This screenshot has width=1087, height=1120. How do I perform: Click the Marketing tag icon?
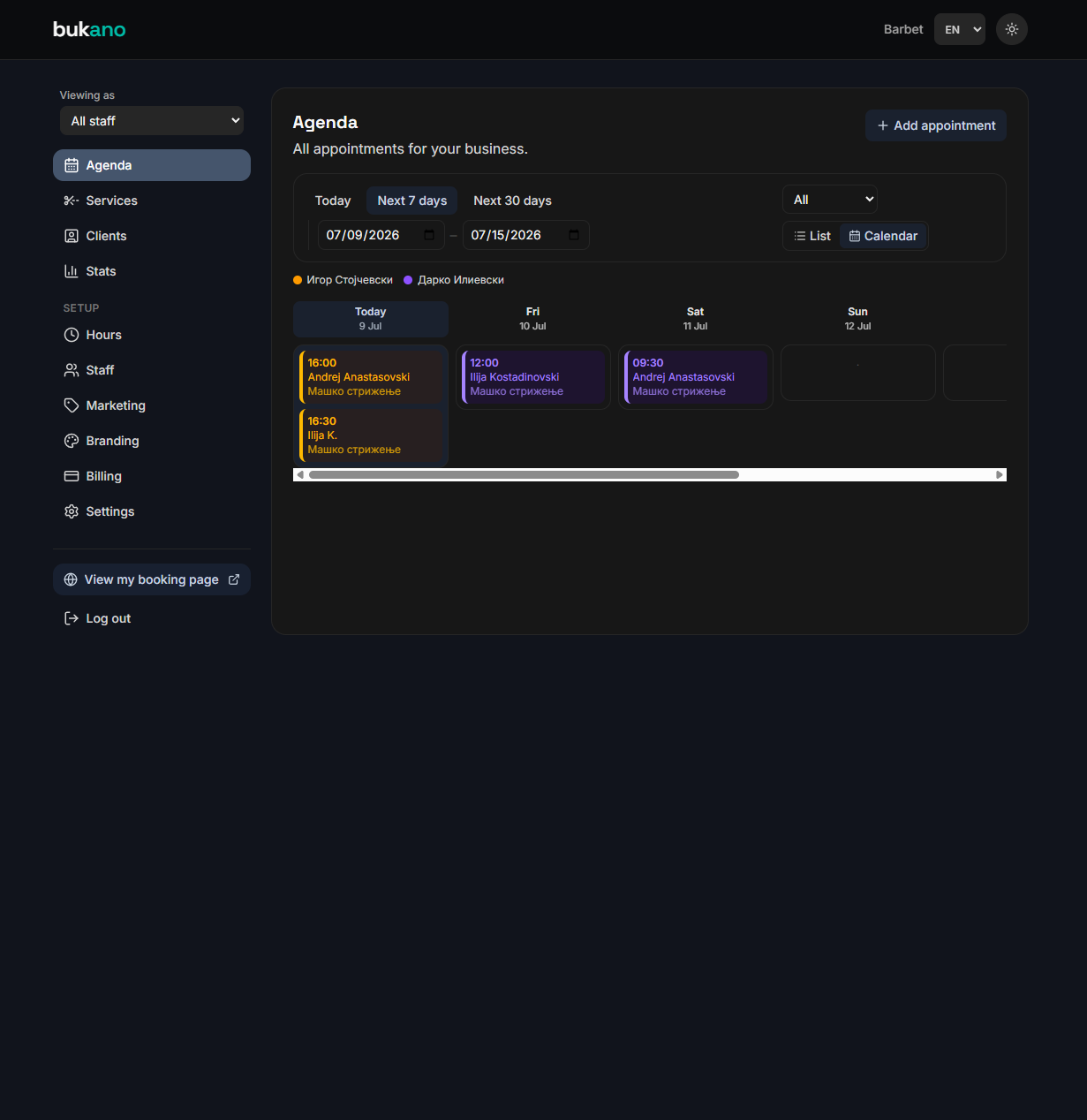click(x=72, y=405)
